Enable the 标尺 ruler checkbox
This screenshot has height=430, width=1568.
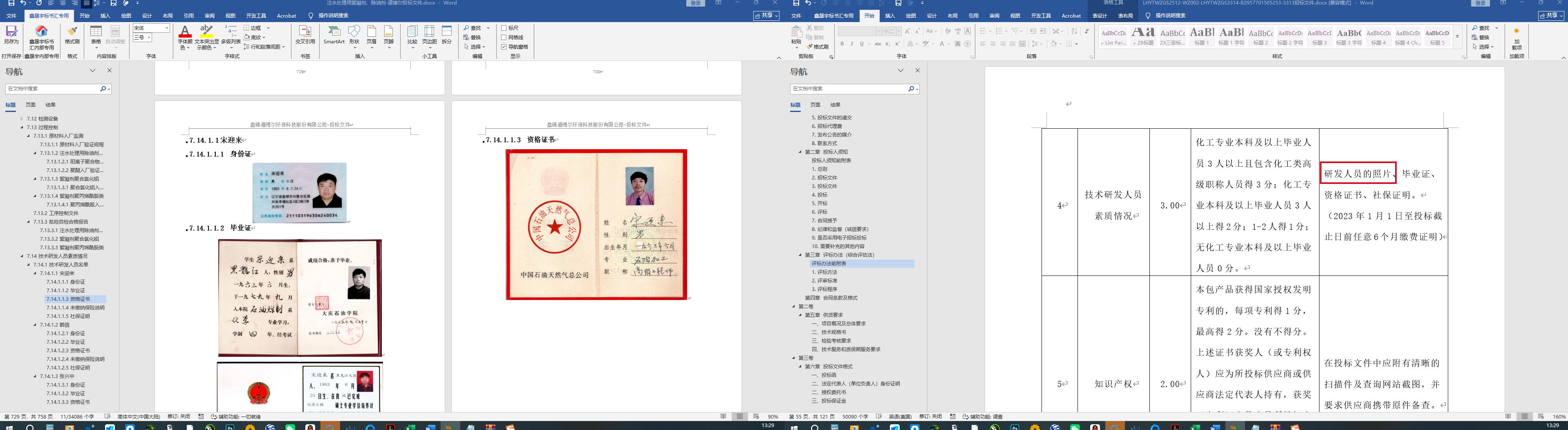point(504,28)
